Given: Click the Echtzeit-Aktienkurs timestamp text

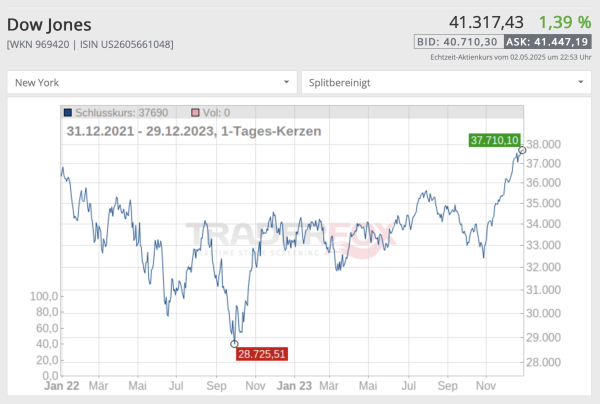Looking at the screenshot, I should tap(510, 57).
